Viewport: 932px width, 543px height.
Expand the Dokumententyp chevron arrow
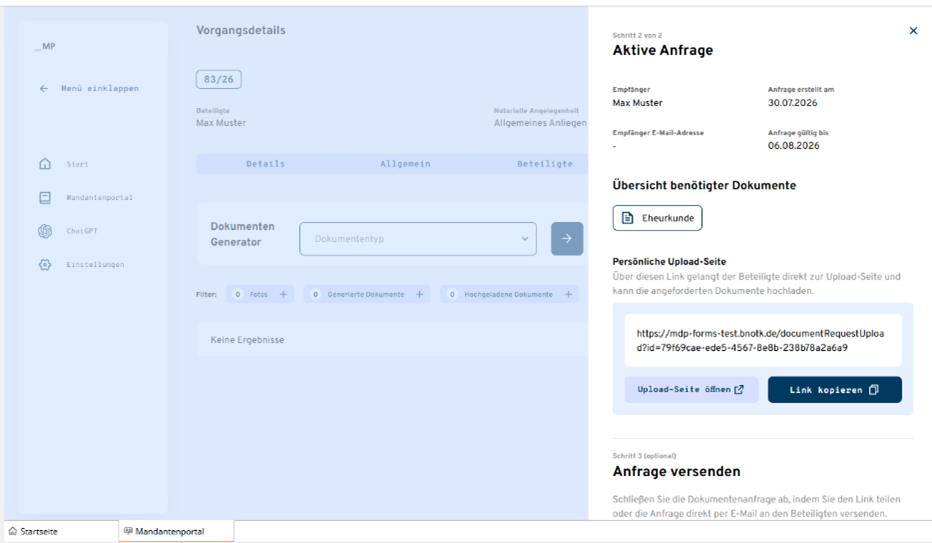coord(525,239)
